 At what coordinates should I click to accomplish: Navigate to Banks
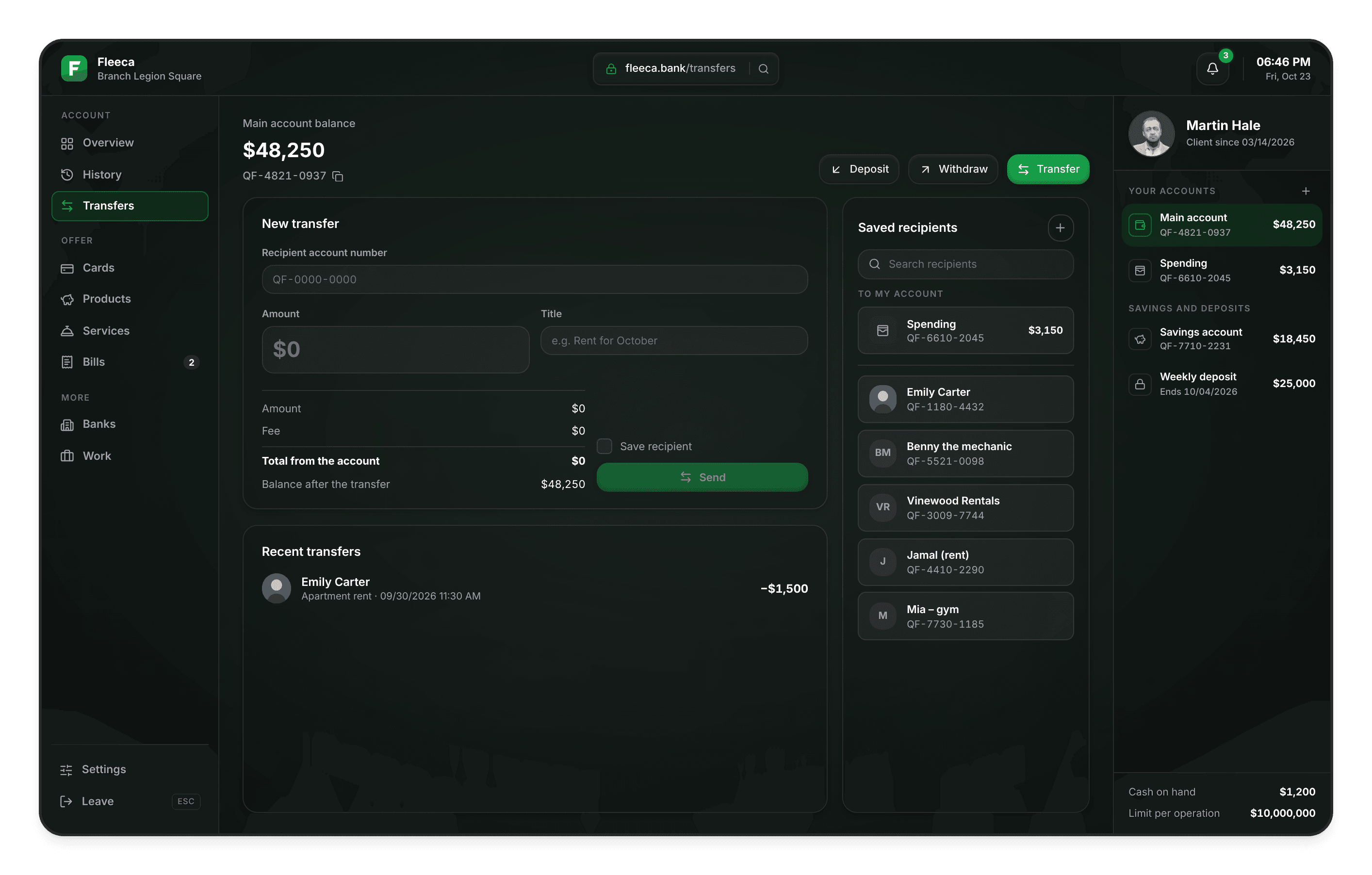click(130, 424)
